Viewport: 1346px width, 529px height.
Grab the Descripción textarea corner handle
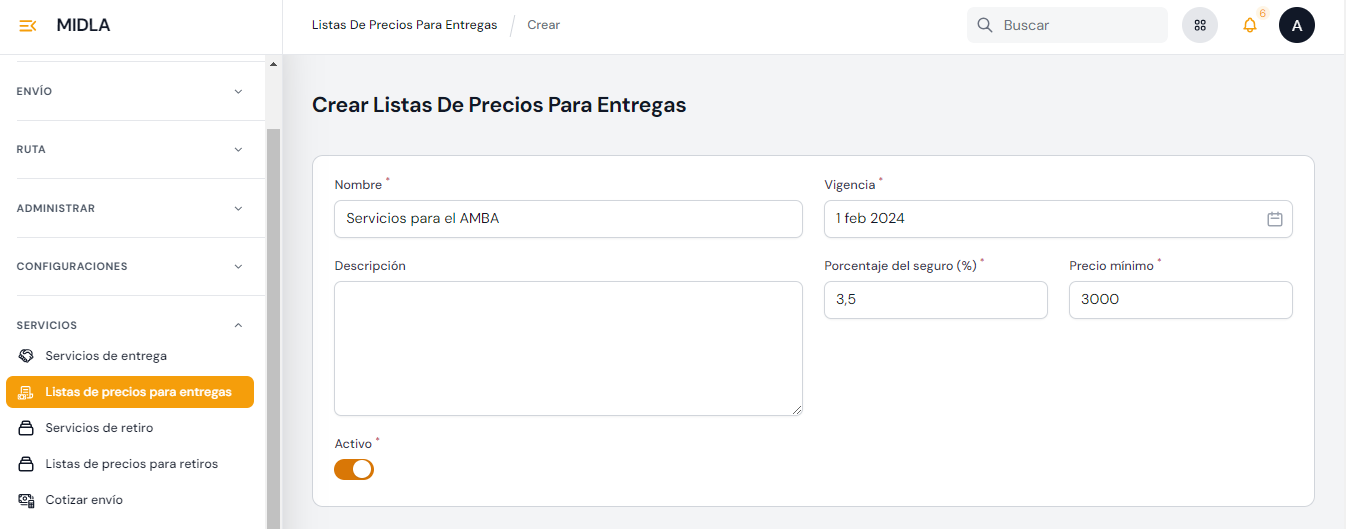797,410
